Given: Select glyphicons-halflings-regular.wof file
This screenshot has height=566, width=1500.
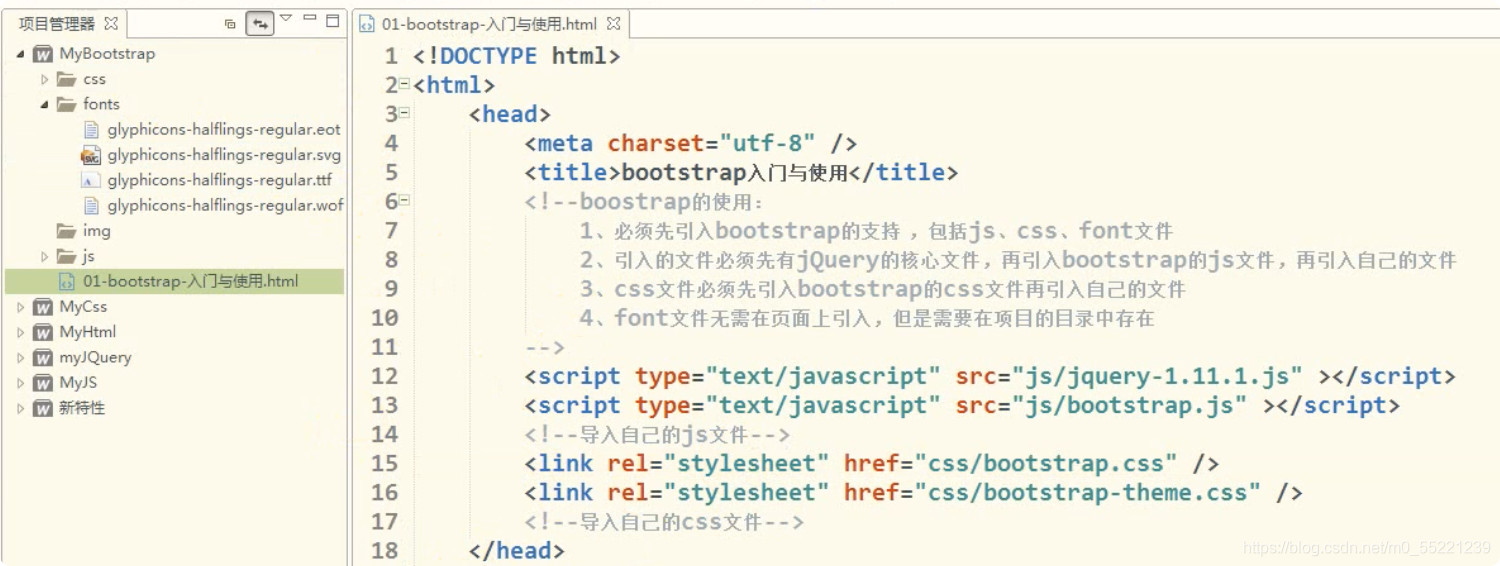Looking at the screenshot, I should [x=225, y=205].
